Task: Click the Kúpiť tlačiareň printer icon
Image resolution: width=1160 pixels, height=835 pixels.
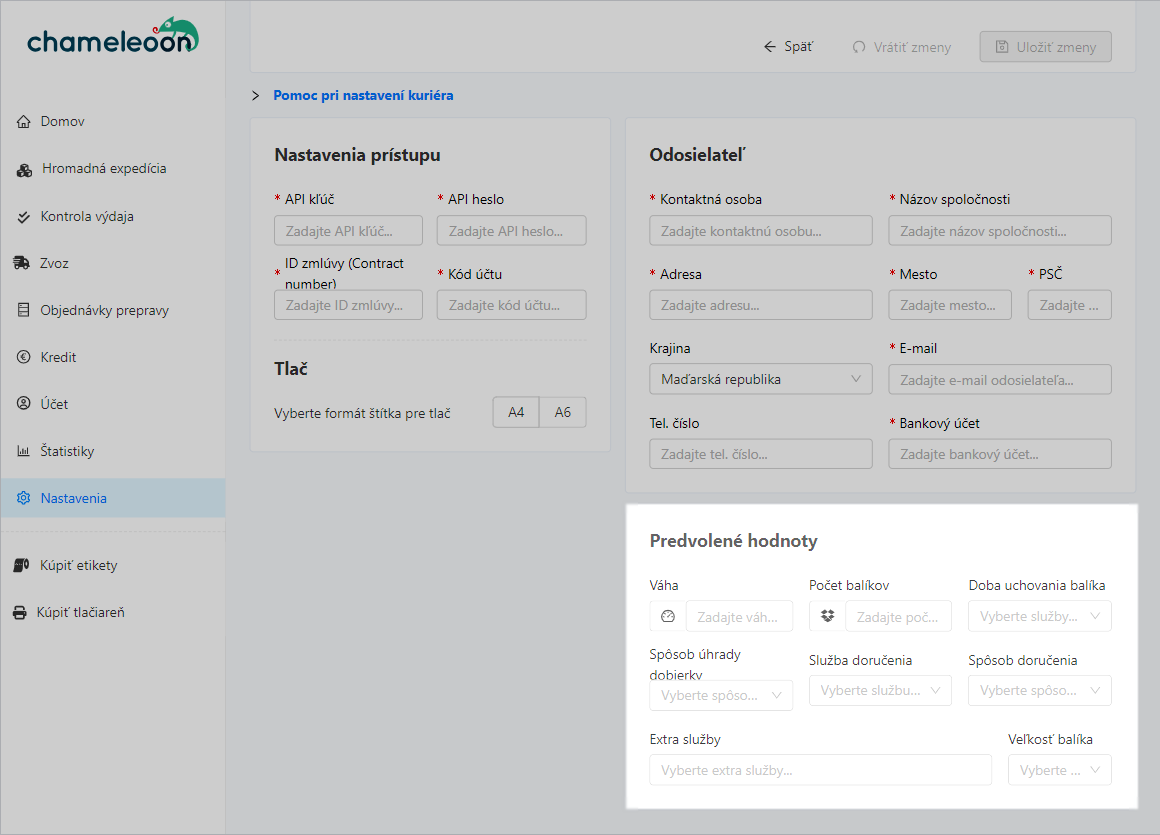Action: coord(20,612)
